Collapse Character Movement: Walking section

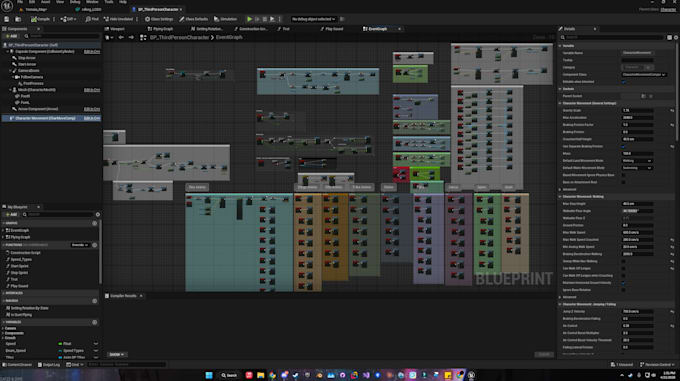[x=560, y=197]
